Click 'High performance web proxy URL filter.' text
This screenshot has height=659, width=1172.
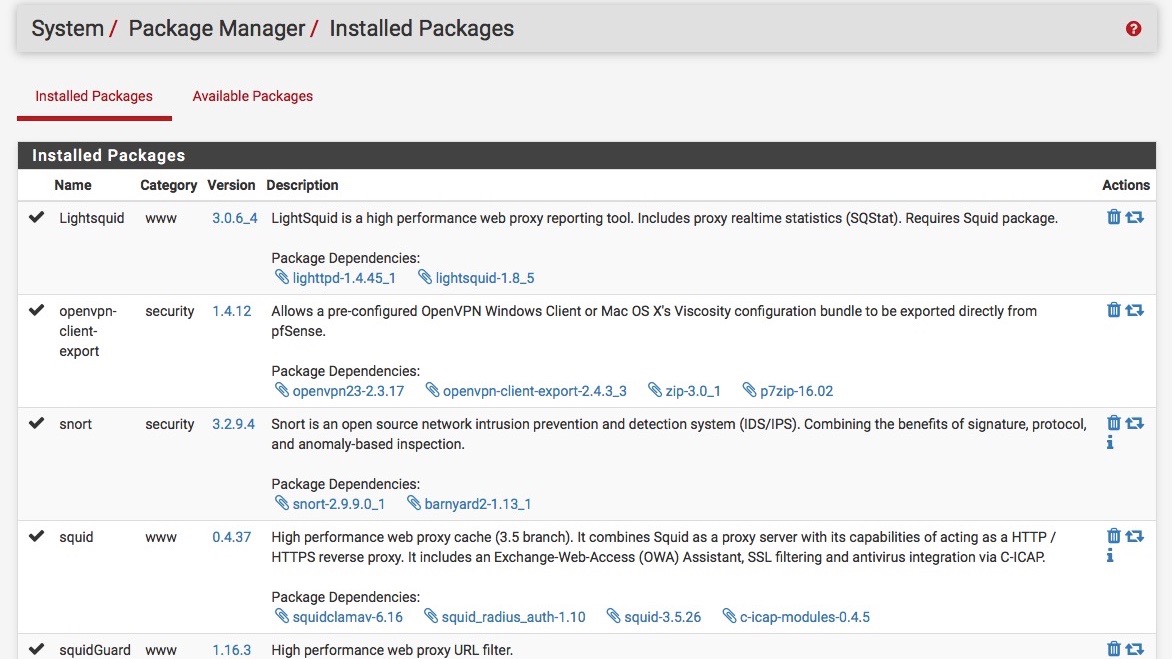392,650
